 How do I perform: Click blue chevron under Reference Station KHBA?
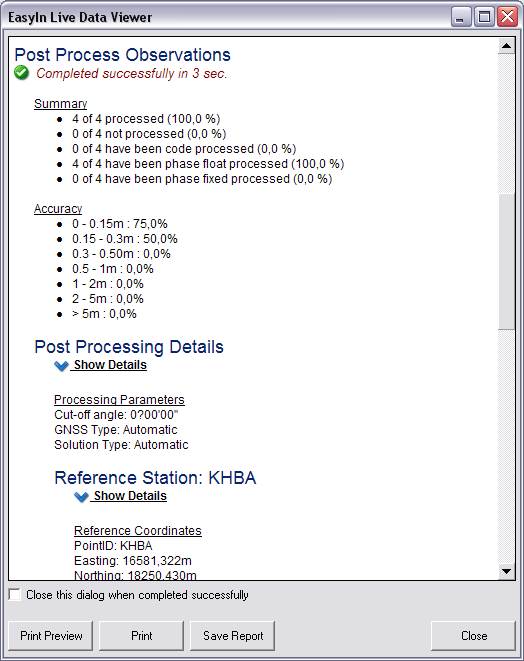tap(81, 497)
